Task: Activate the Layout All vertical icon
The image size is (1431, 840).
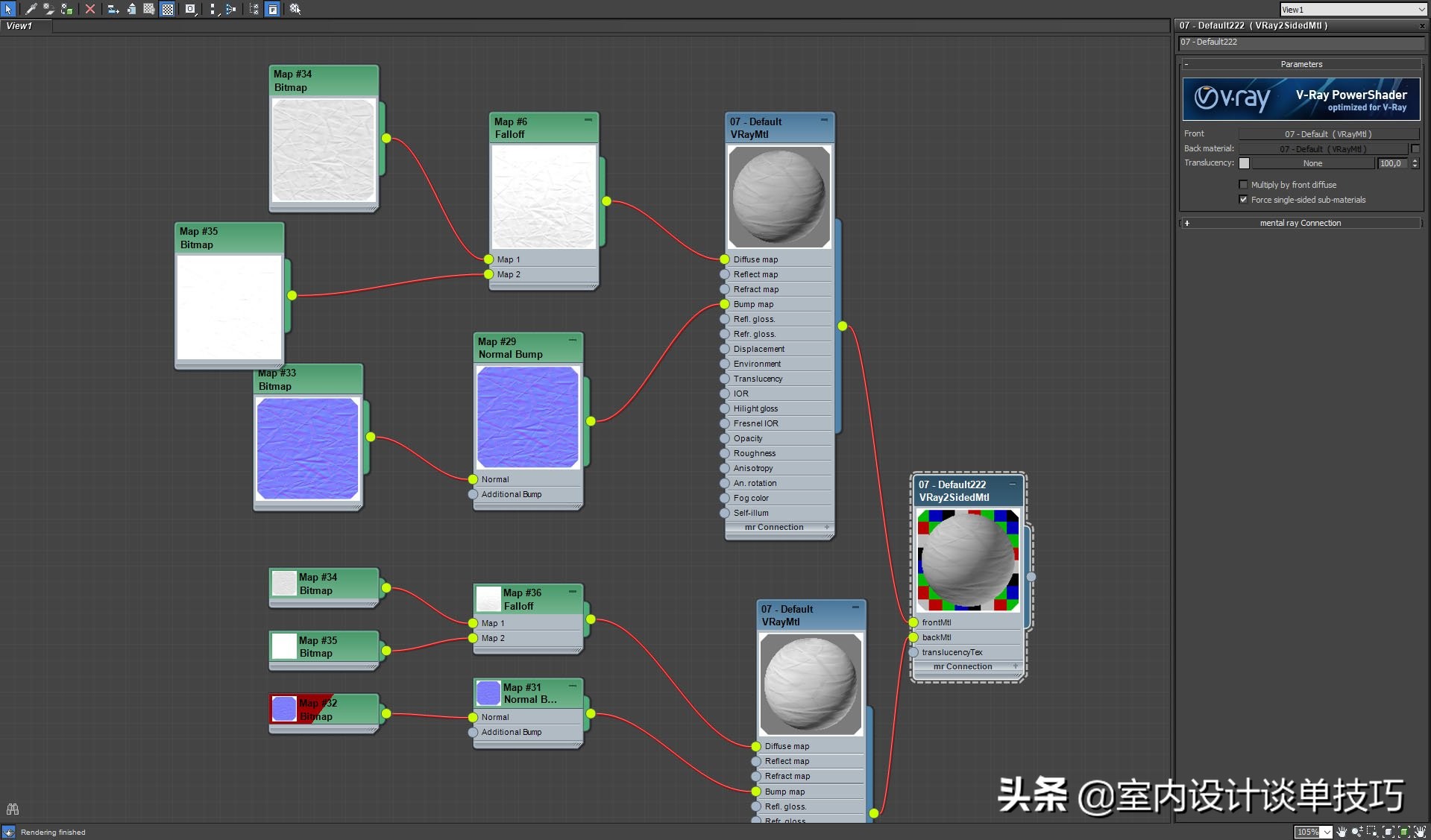Action: tap(212, 10)
